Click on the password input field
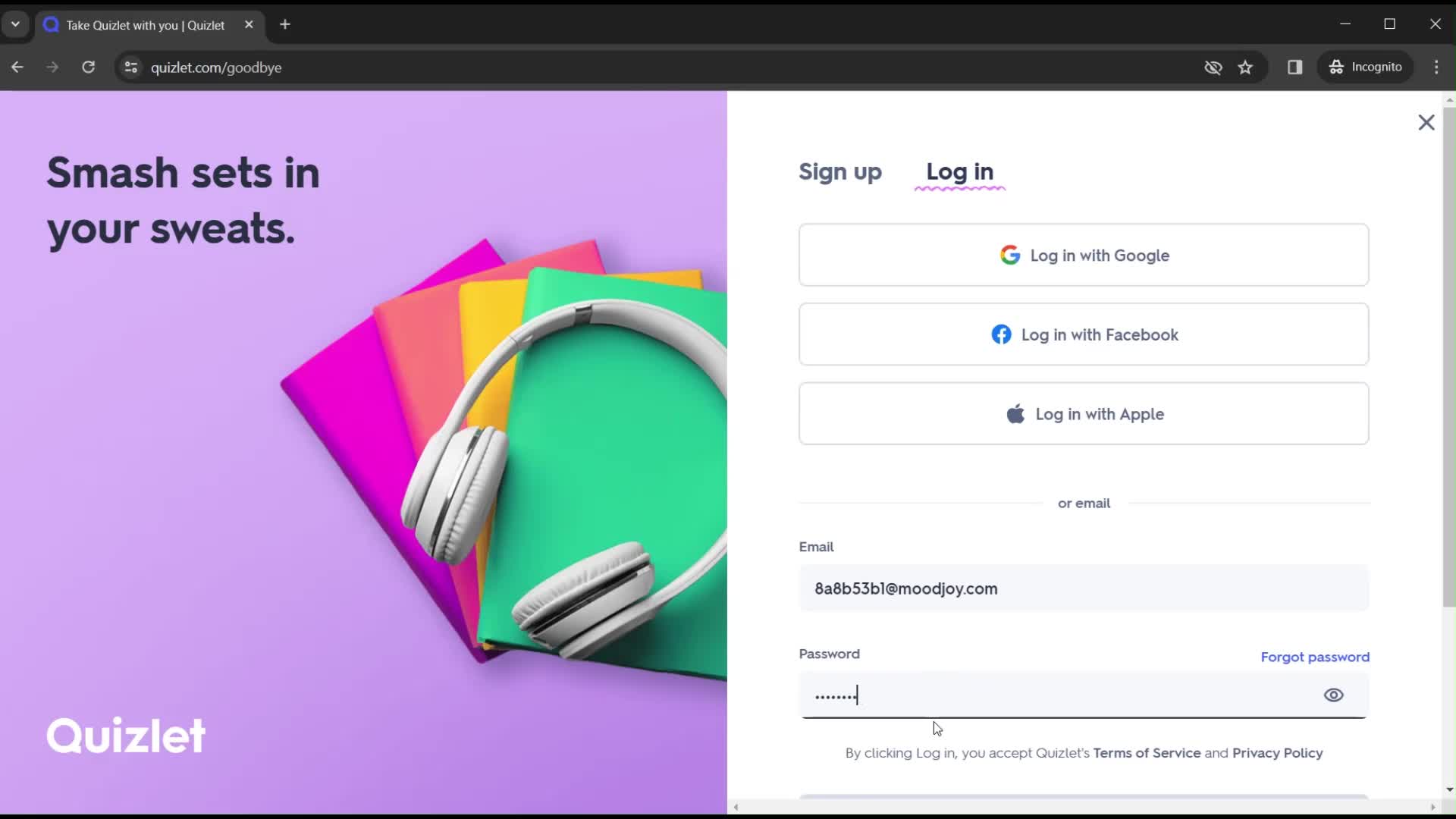 [1085, 694]
